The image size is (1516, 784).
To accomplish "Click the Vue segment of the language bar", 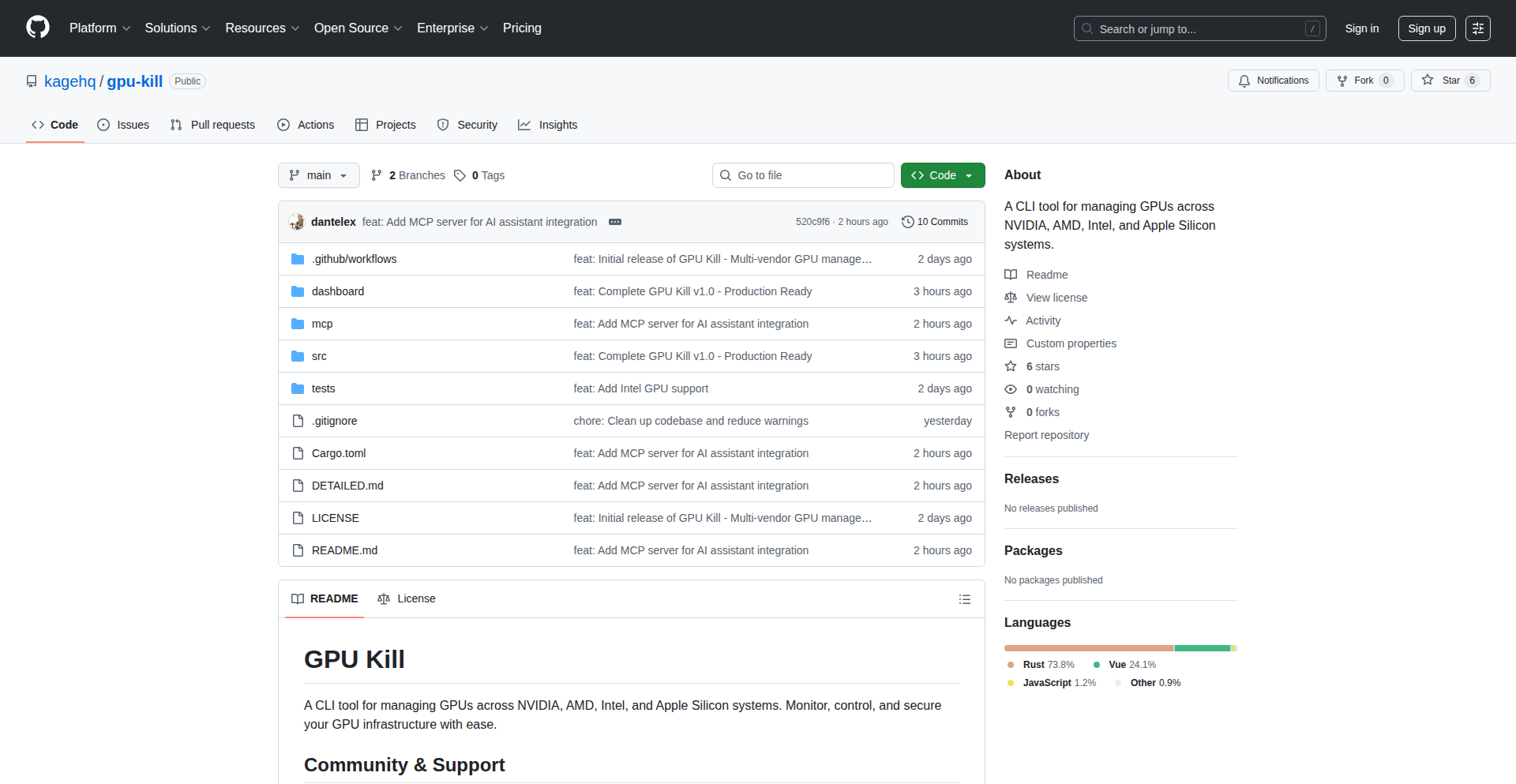I will [1203, 648].
